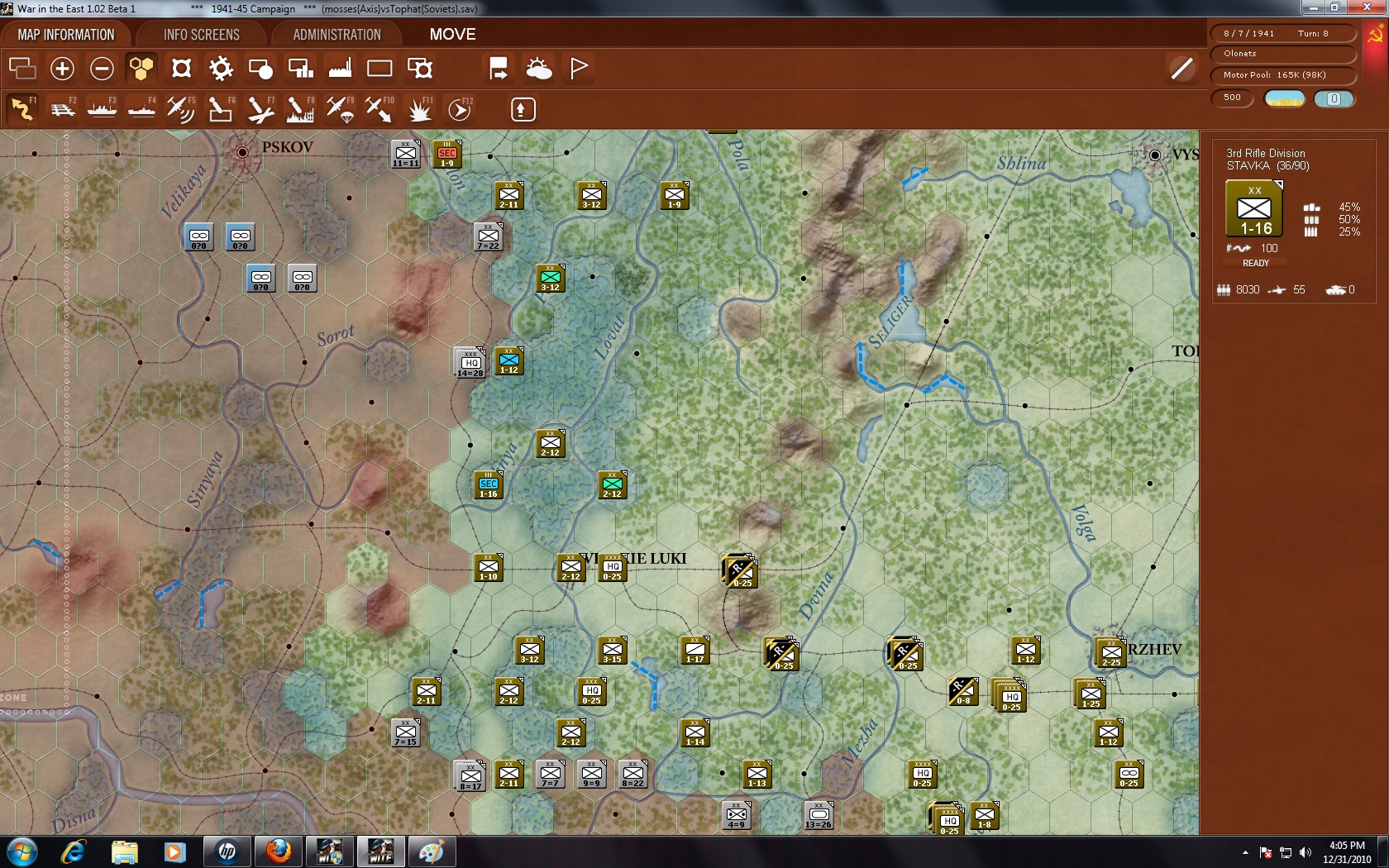Open the Administration tab

(x=337, y=35)
